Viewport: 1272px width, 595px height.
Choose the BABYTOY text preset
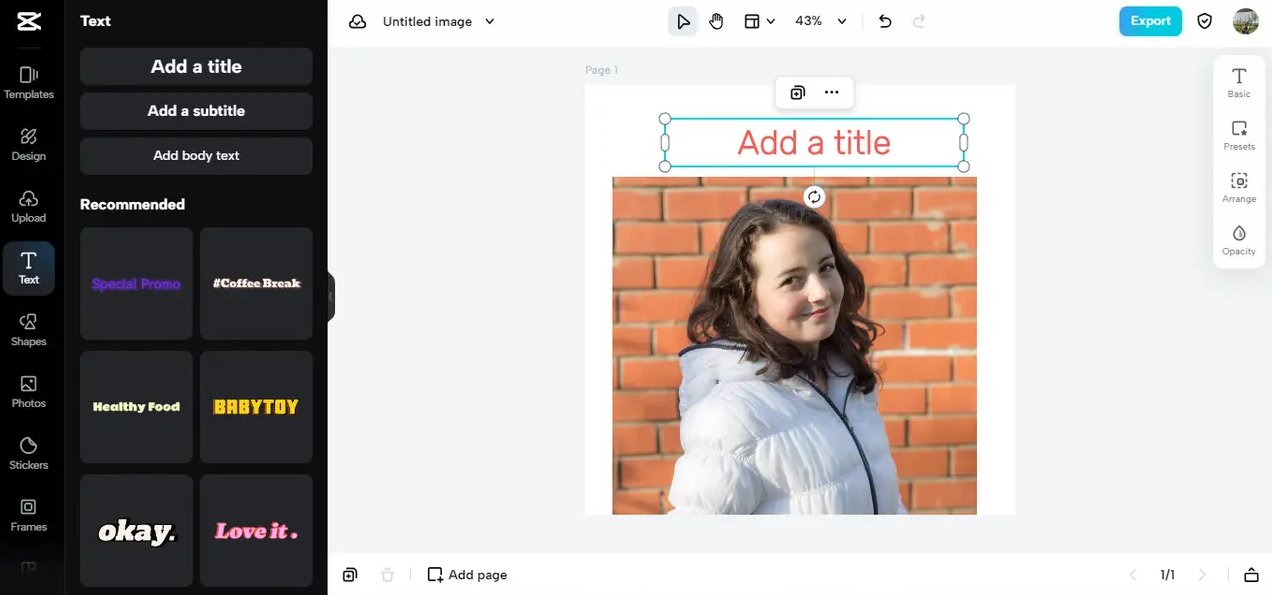(256, 407)
